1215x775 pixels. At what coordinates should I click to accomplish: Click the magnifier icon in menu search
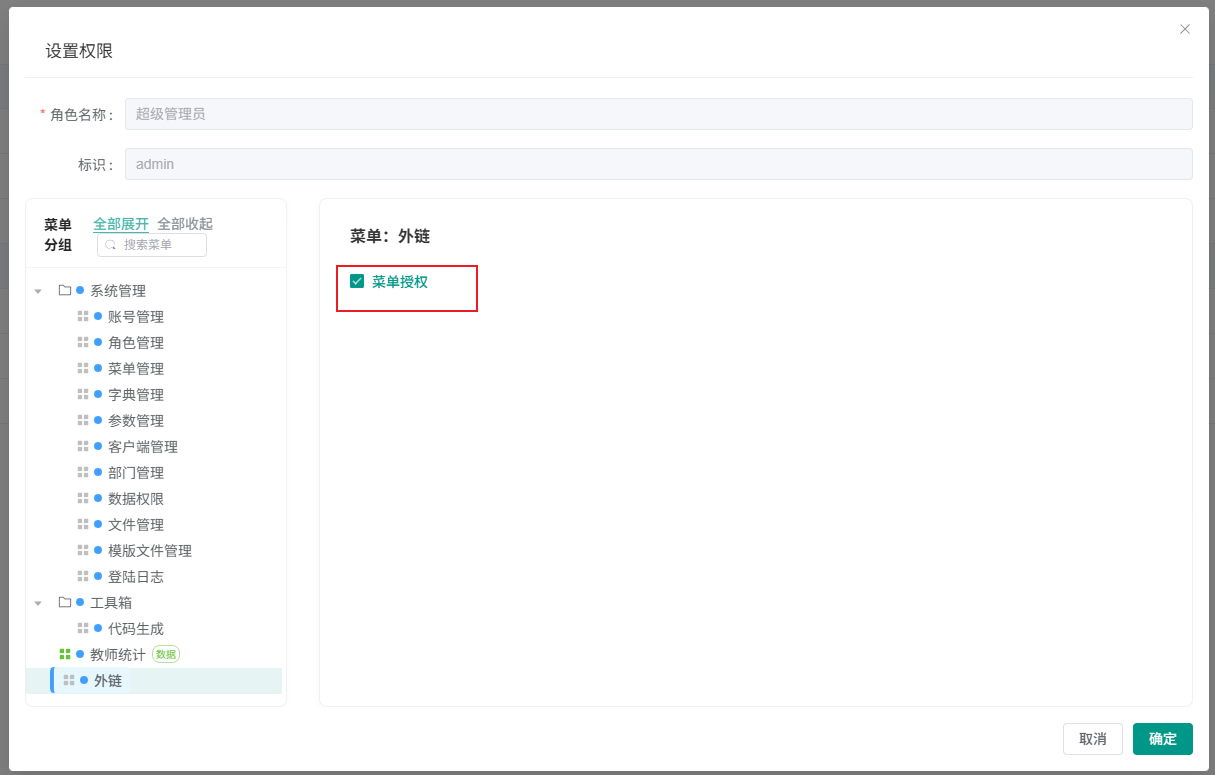click(x=111, y=245)
